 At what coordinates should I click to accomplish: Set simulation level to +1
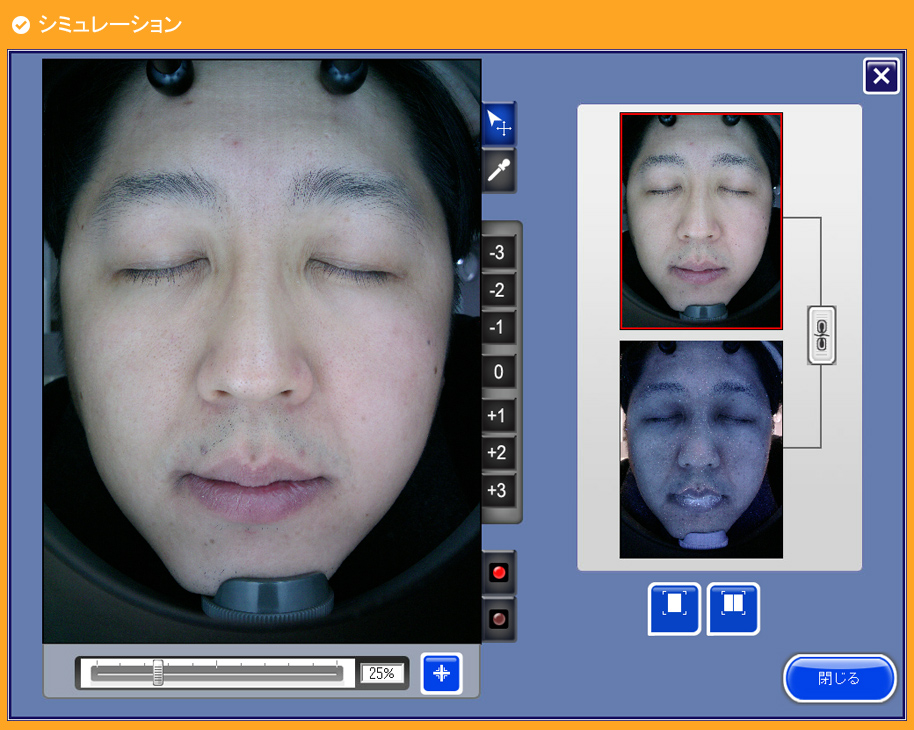tap(497, 415)
